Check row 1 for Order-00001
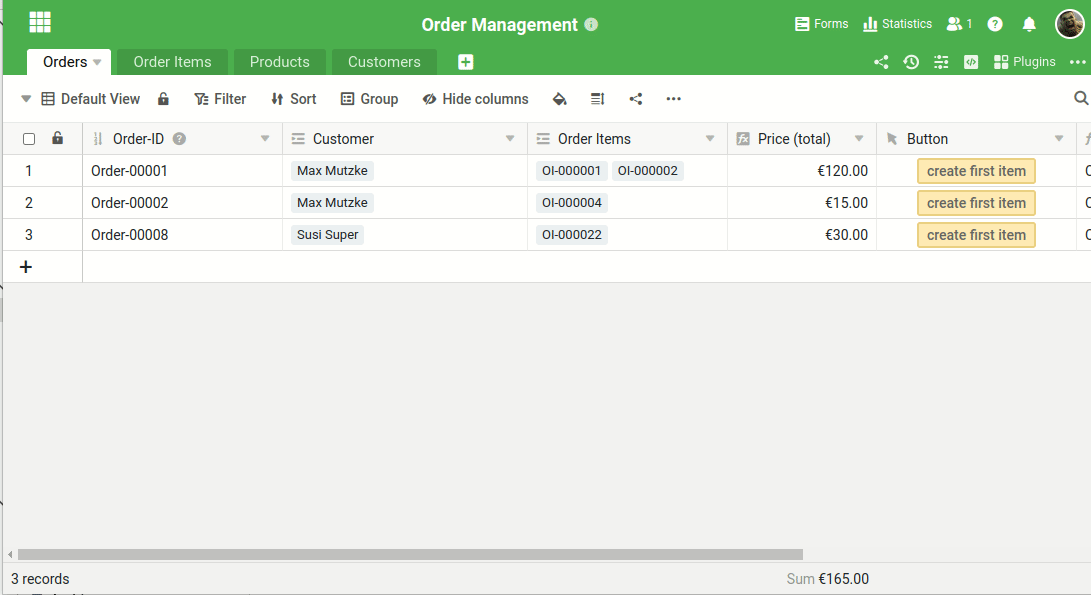The image size is (1091, 595). click(x=28, y=170)
